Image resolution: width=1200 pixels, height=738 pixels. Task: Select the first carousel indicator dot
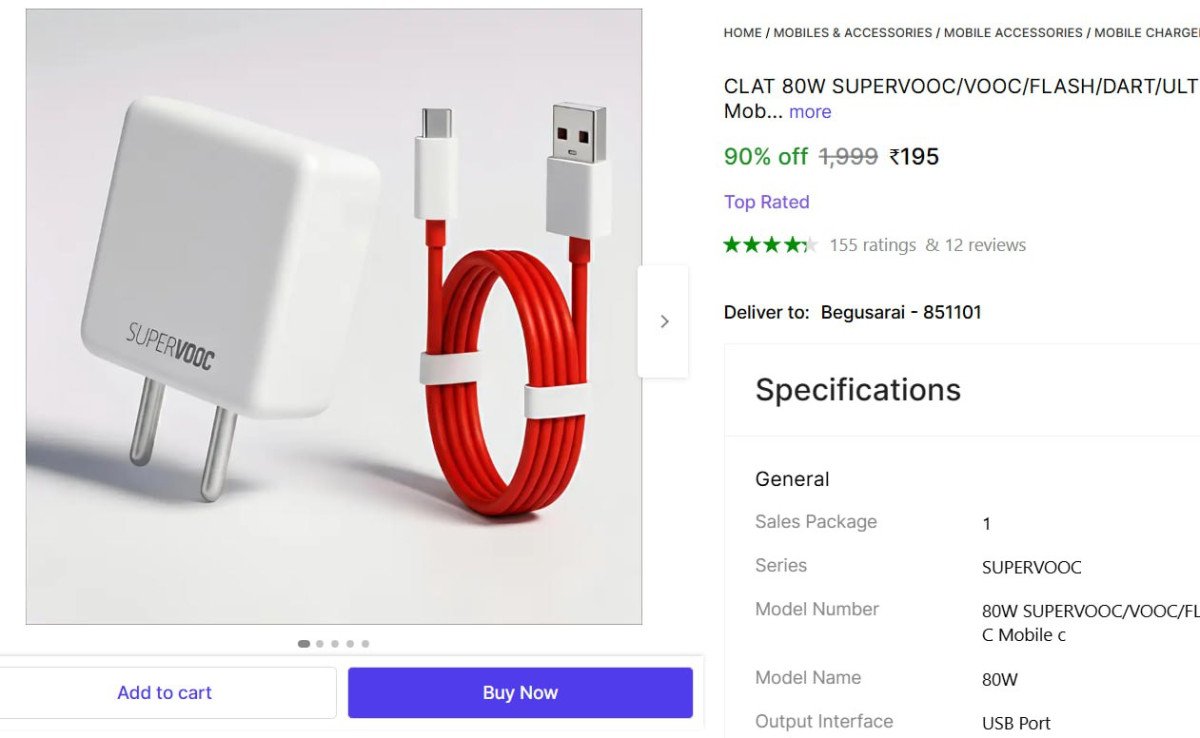point(304,644)
